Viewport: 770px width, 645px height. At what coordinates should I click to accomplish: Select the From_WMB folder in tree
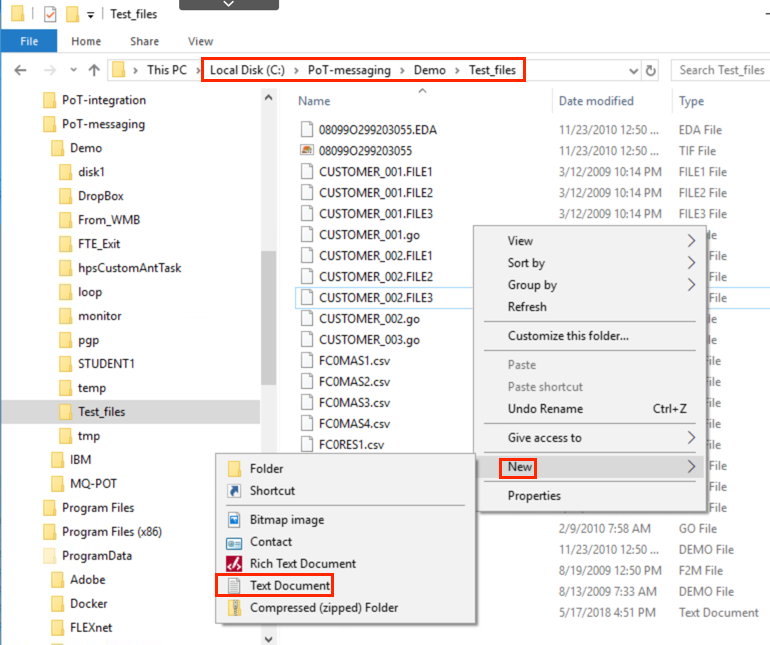(x=109, y=220)
